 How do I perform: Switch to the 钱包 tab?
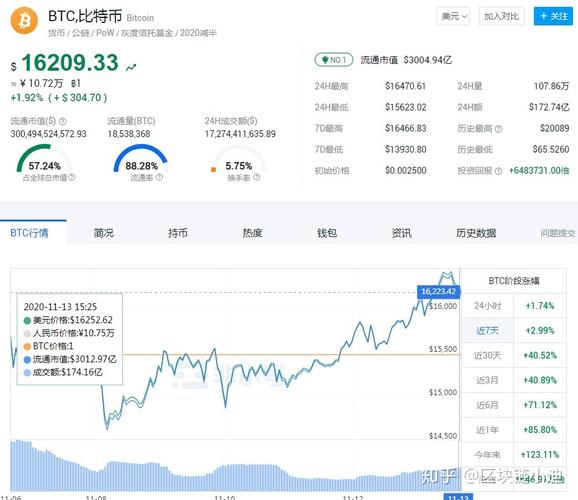click(327, 233)
